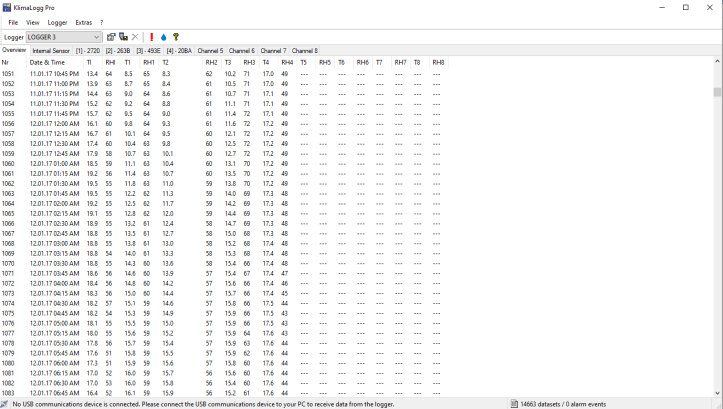The height and width of the screenshot is (409, 723).
Task: Click the red exclamation alarm icon
Action: click(152, 37)
